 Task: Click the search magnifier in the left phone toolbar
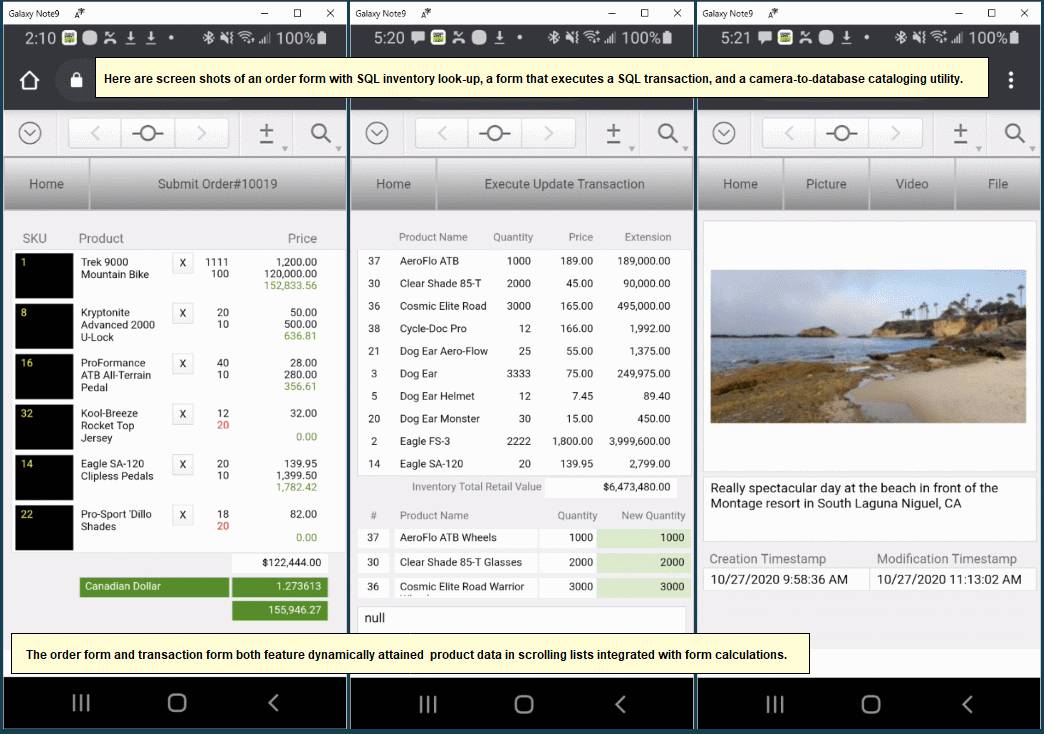click(x=321, y=134)
